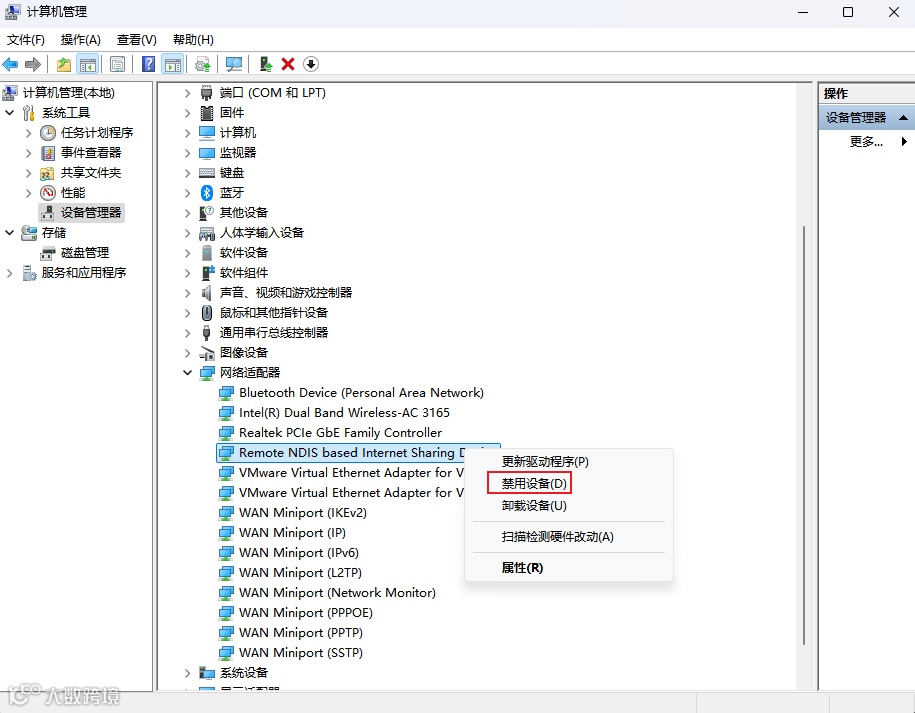Click the Back arrow toolbar icon
The height and width of the screenshot is (713, 915).
coord(11,64)
